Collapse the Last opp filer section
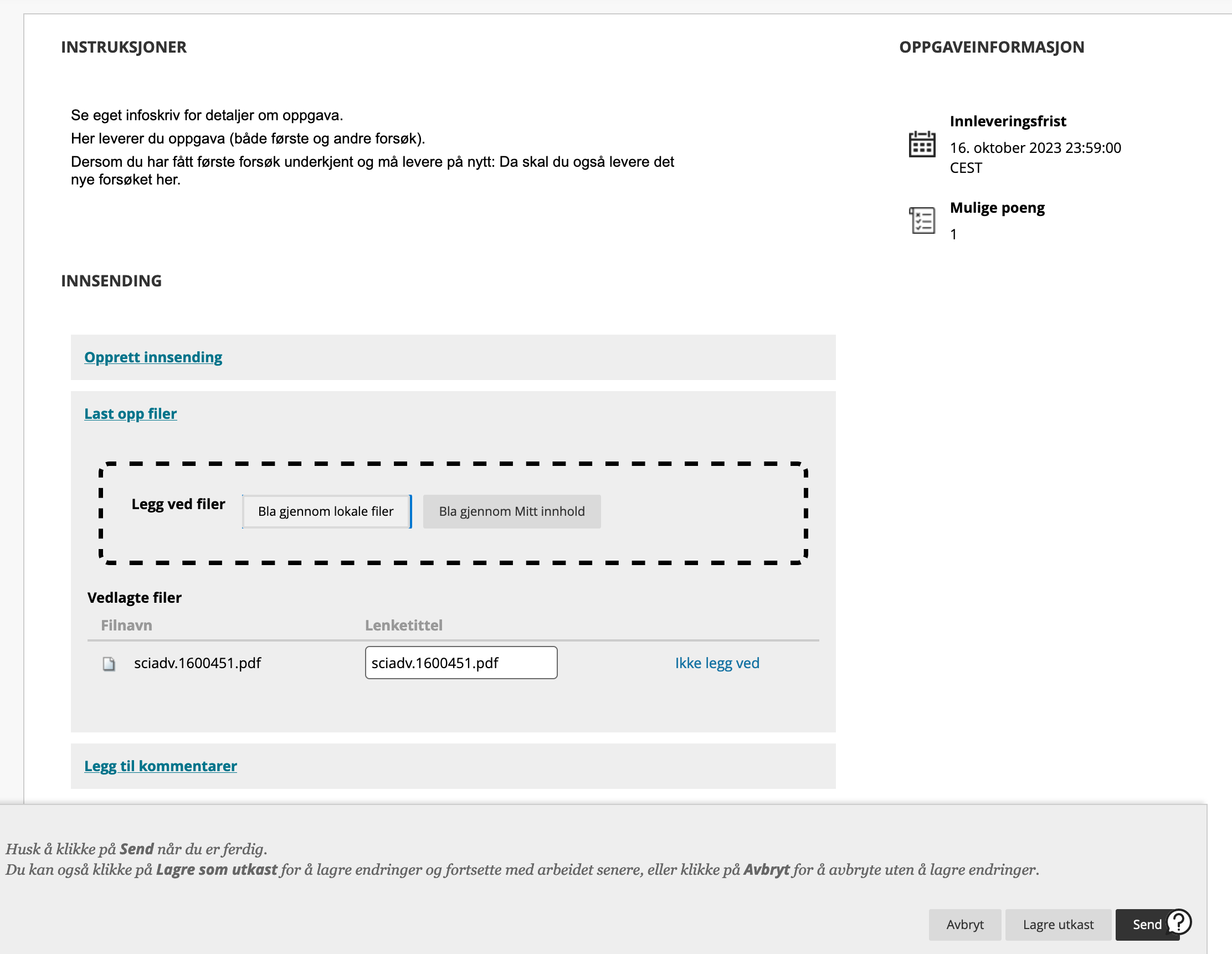The image size is (1232, 954). click(130, 413)
